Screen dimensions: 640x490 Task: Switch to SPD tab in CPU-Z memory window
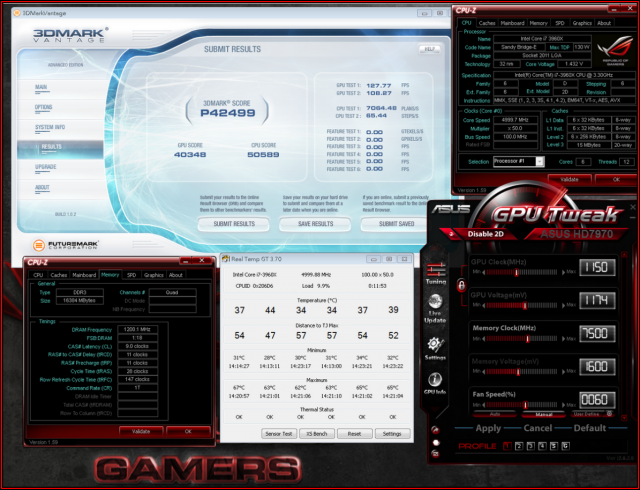coord(131,275)
